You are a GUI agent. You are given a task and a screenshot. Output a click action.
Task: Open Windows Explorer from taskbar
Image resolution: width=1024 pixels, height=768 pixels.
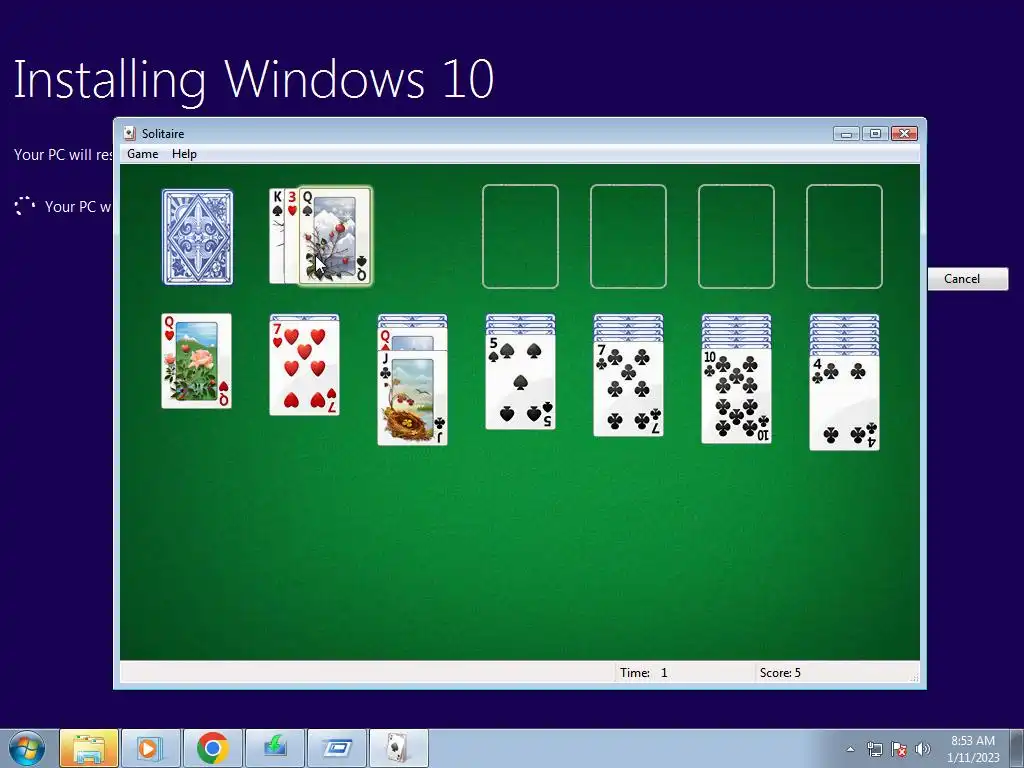[x=89, y=748]
